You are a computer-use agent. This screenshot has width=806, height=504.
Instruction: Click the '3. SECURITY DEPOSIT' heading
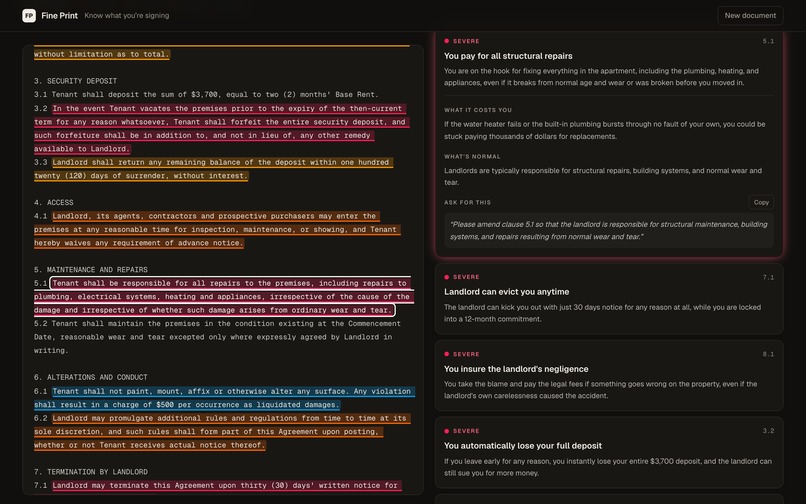click(x=76, y=81)
